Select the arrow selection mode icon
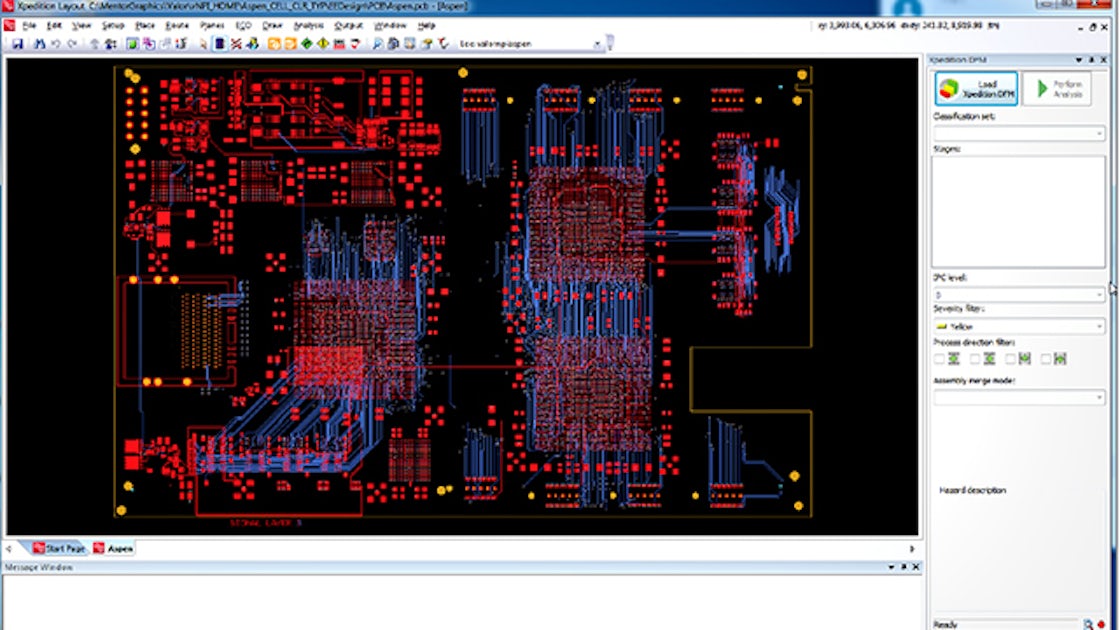1120x630 pixels. (203, 43)
